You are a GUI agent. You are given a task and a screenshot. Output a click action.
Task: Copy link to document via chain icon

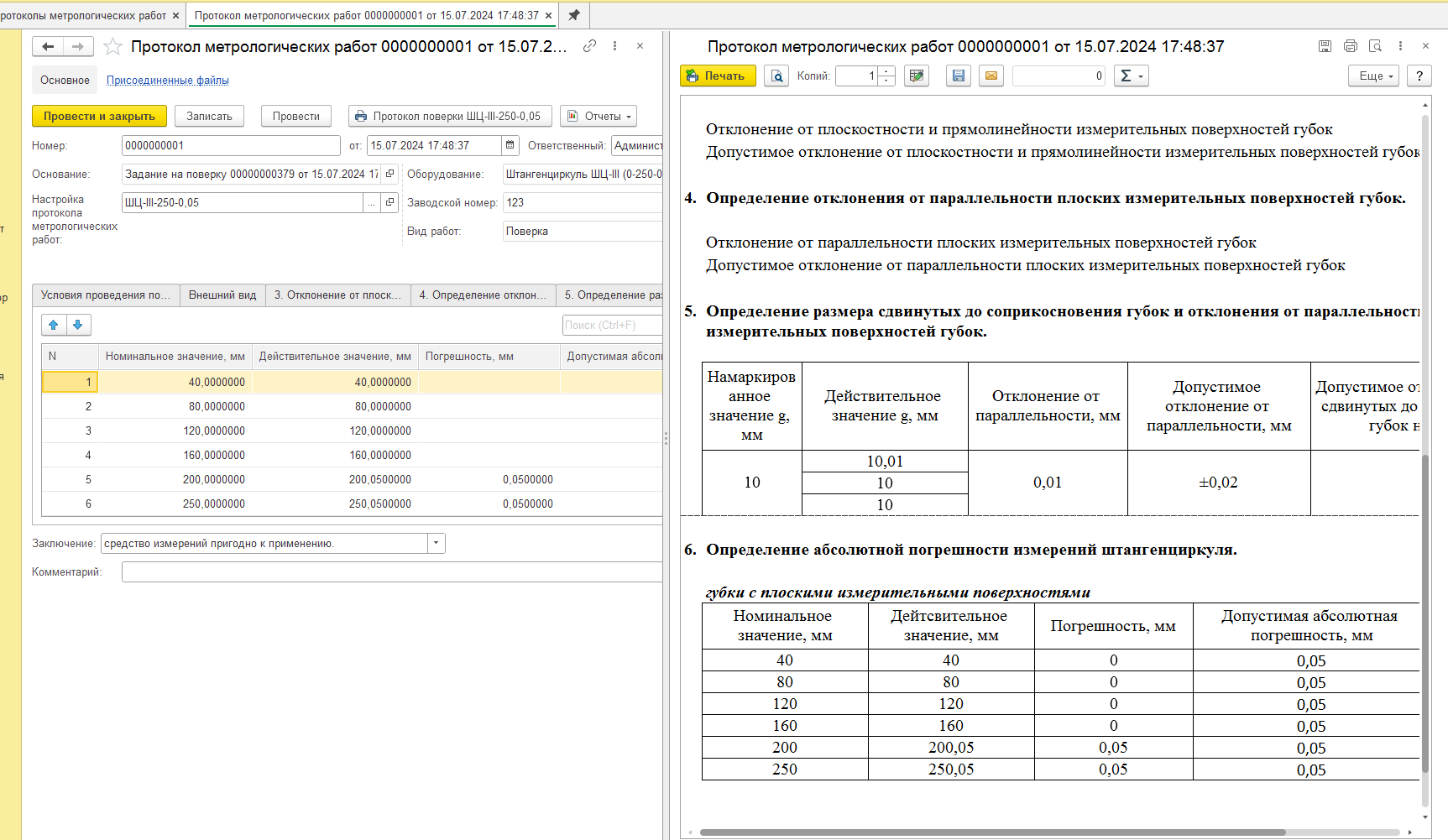pyautogui.click(x=590, y=46)
